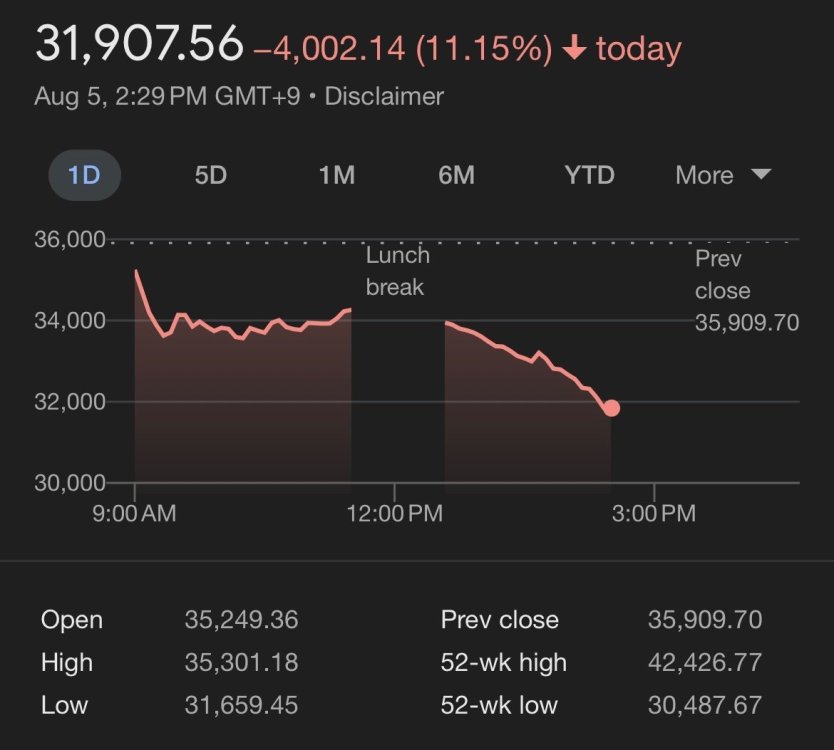Show the 1M chart range
Viewport: 834px width, 750px height.
click(x=336, y=176)
